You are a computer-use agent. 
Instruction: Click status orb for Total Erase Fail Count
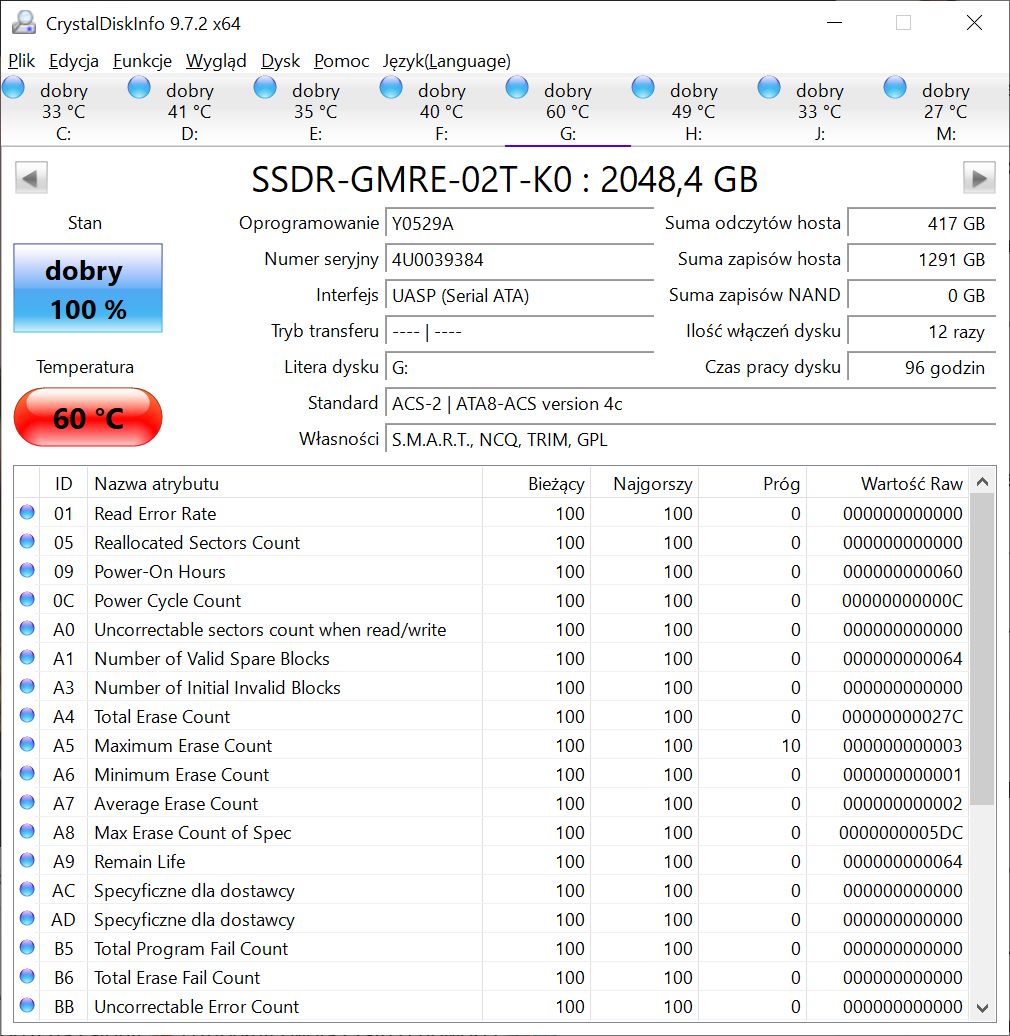[x=27, y=976]
